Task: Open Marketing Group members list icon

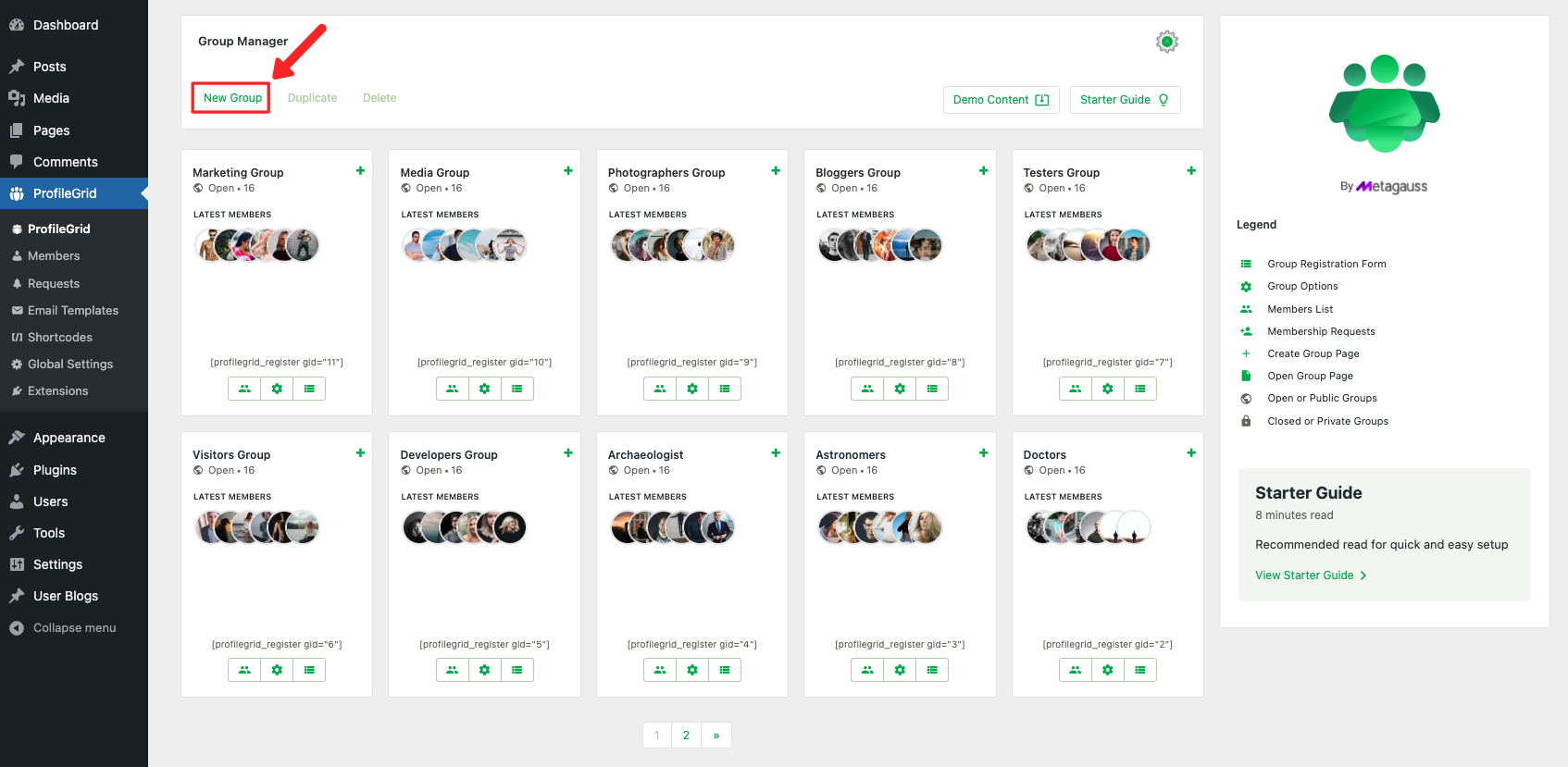Action: point(244,389)
